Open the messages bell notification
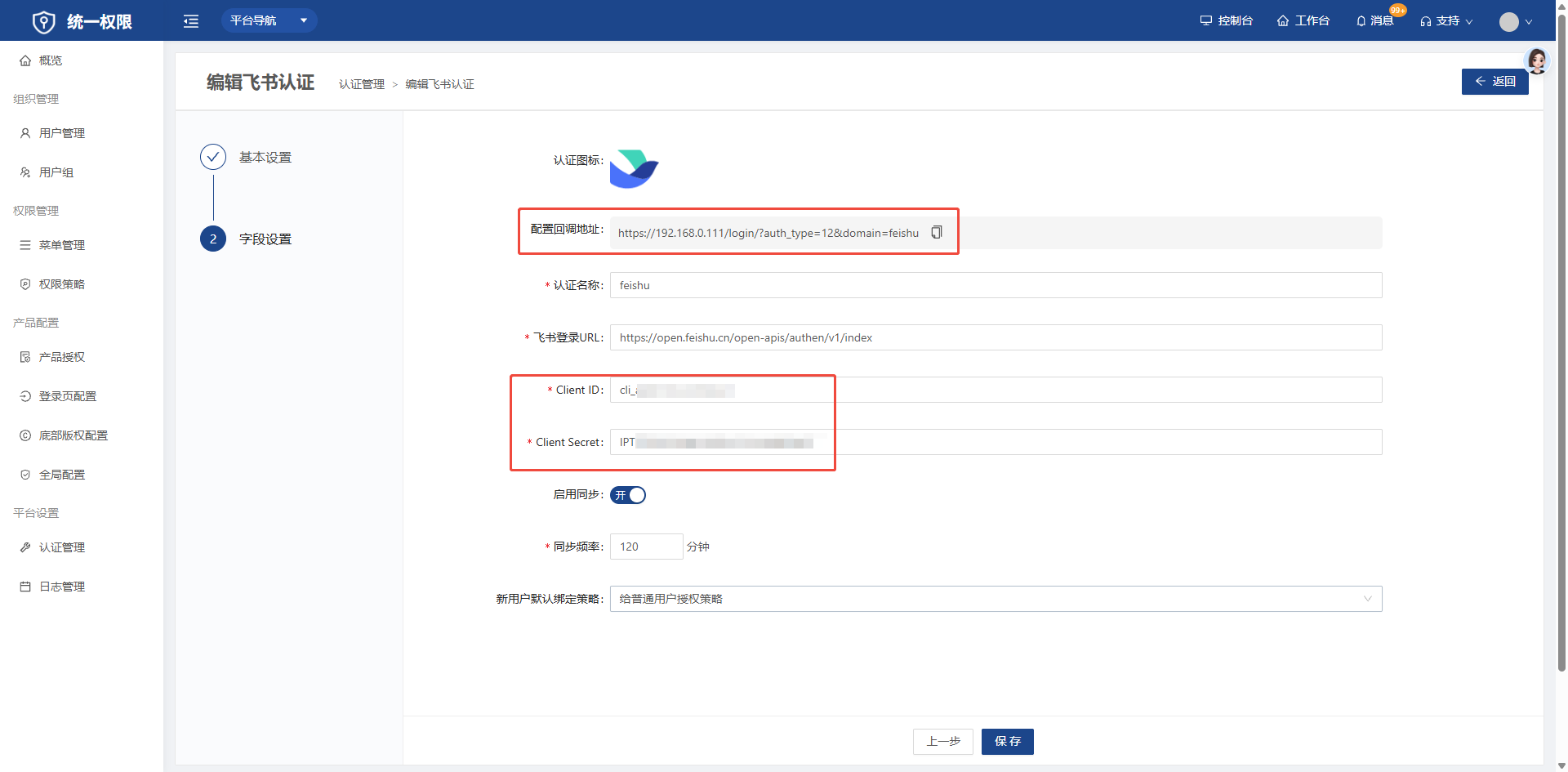The width and height of the screenshot is (1568, 772). coord(1375,20)
